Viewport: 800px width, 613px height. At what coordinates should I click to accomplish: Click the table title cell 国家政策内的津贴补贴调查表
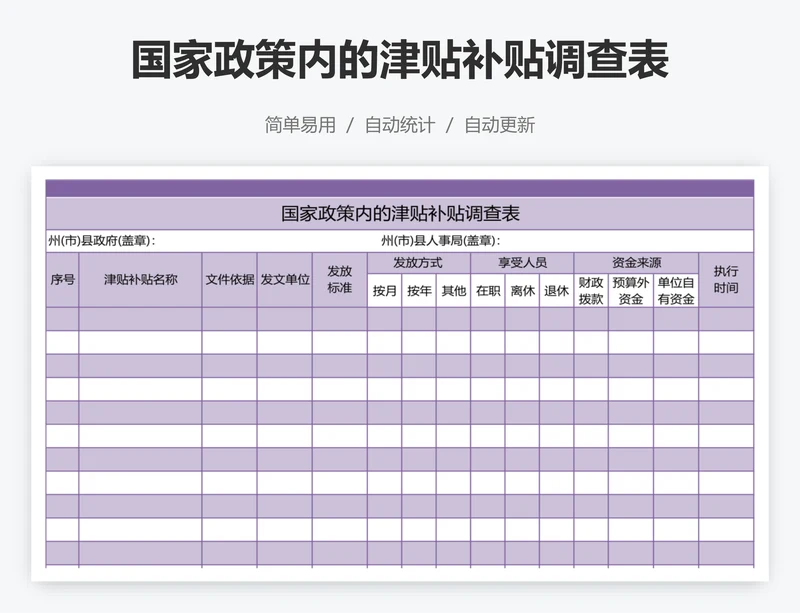tap(400, 213)
